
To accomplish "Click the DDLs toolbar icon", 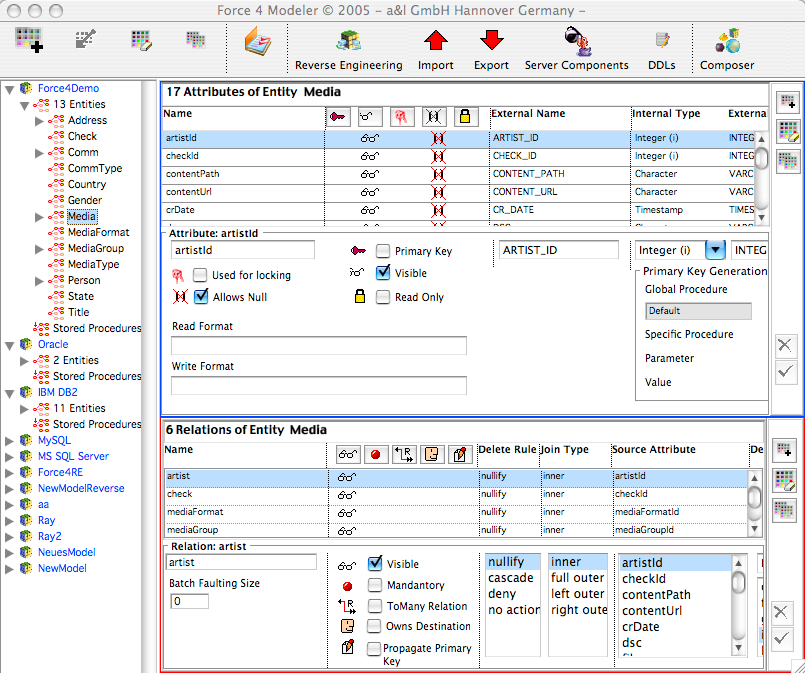I will (x=661, y=41).
